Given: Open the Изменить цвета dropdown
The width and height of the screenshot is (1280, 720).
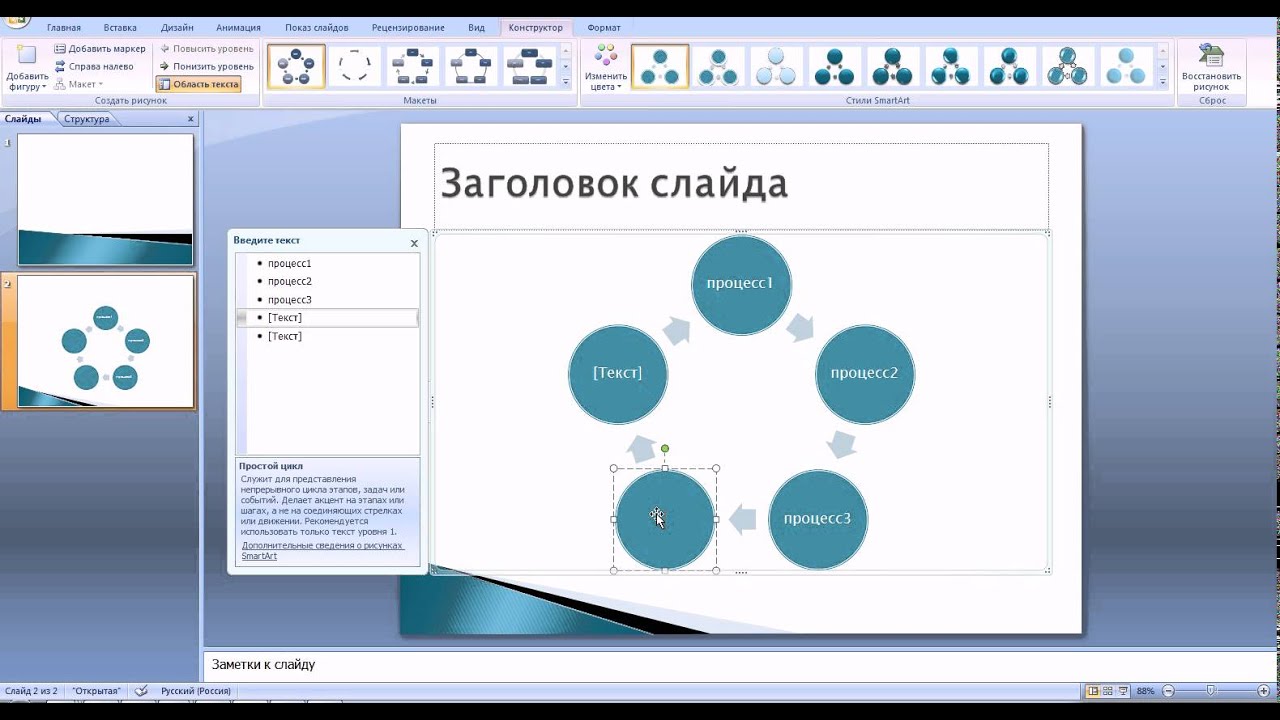Looking at the screenshot, I should pyautogui.click(x=605, y=67).
